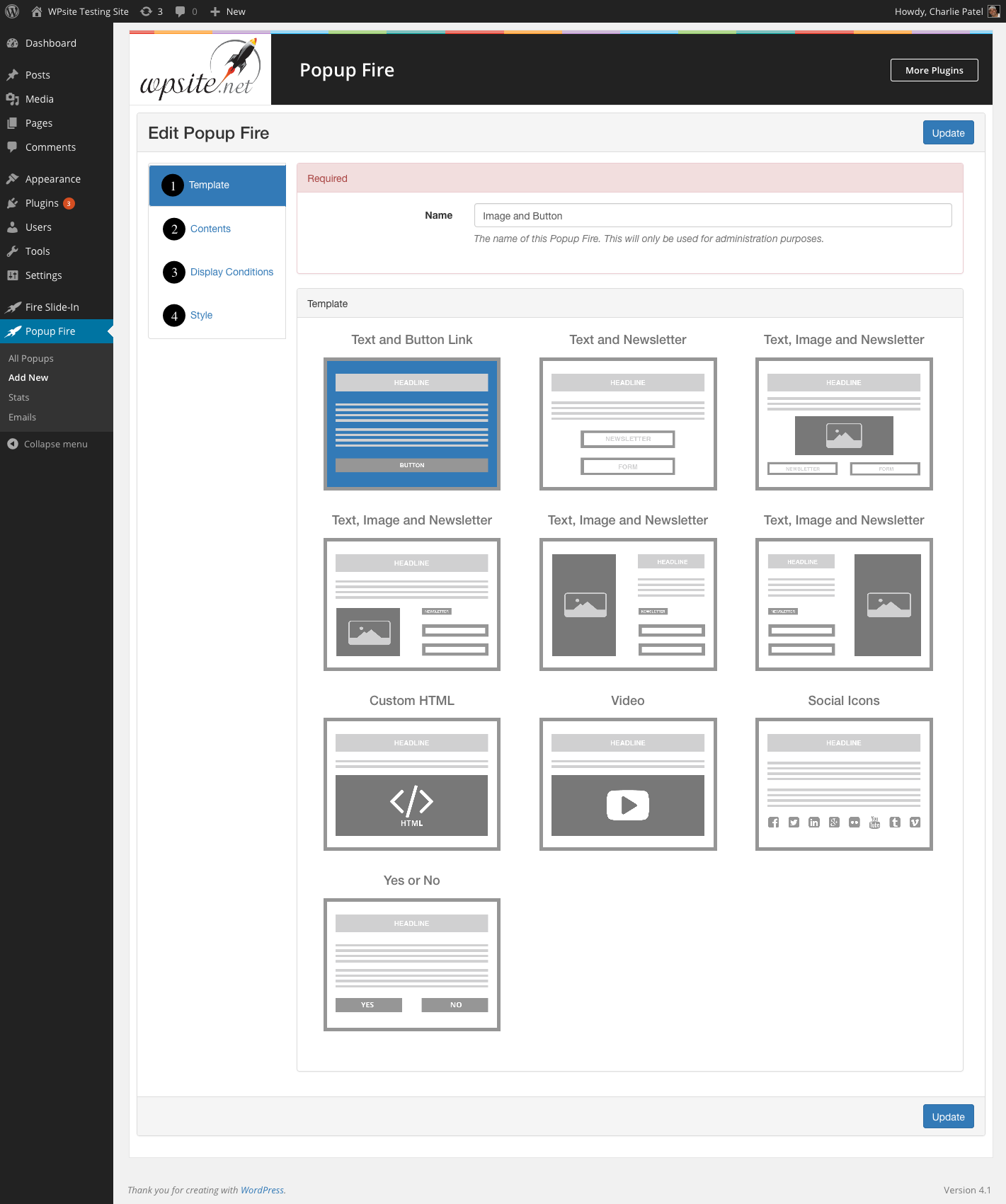Open Stats submenu item
Image resolution: width=1006 pixels, height=1204 pixels.
(x=19, y=398)
